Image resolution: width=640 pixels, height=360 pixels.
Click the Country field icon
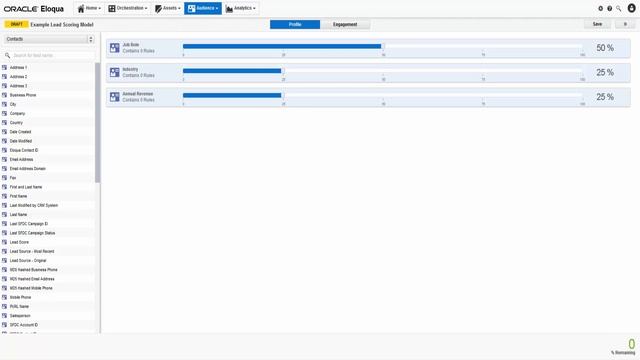tap(4, 122)
